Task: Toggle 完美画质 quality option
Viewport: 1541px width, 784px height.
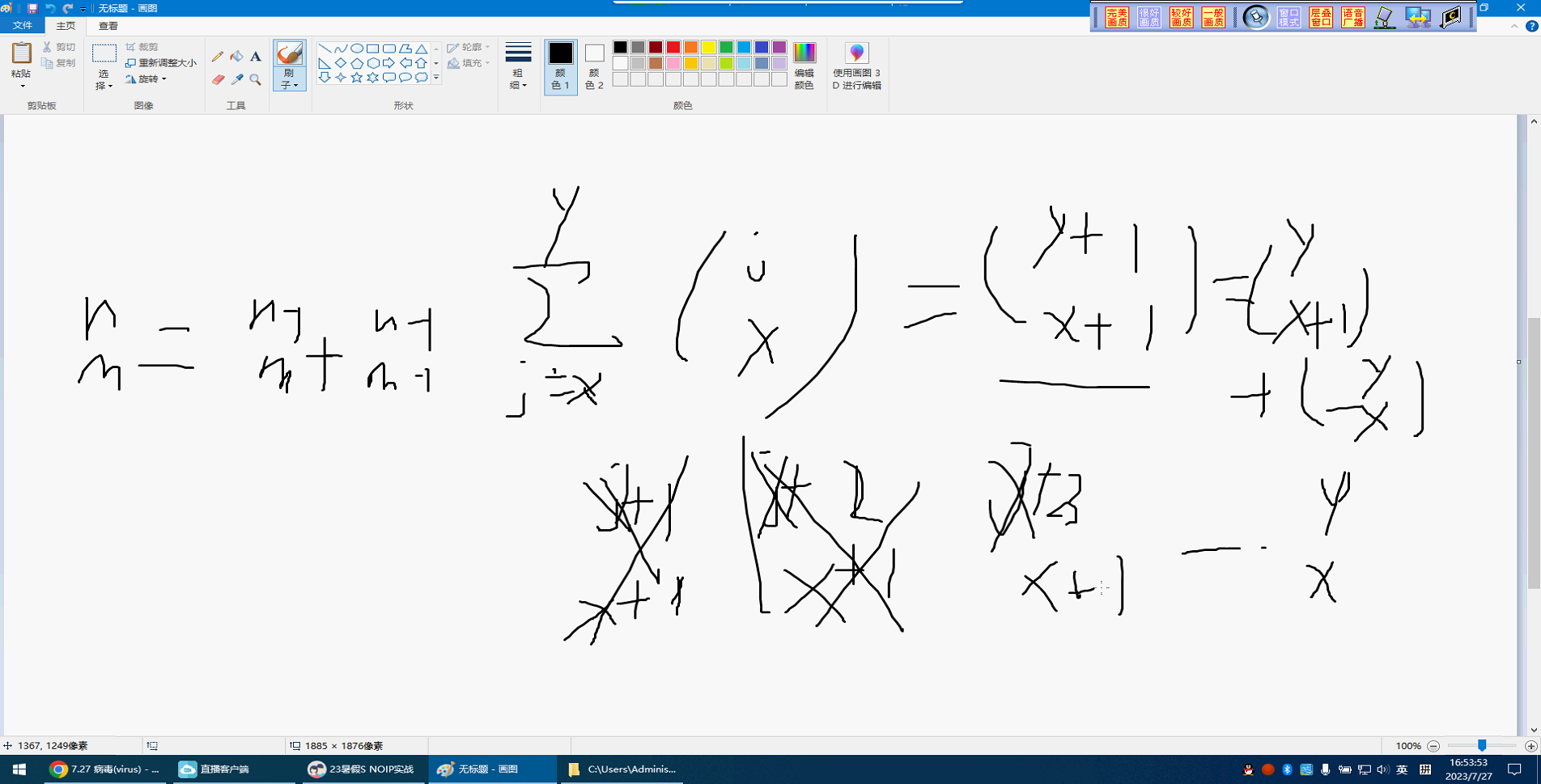Action: point(1117,17)
